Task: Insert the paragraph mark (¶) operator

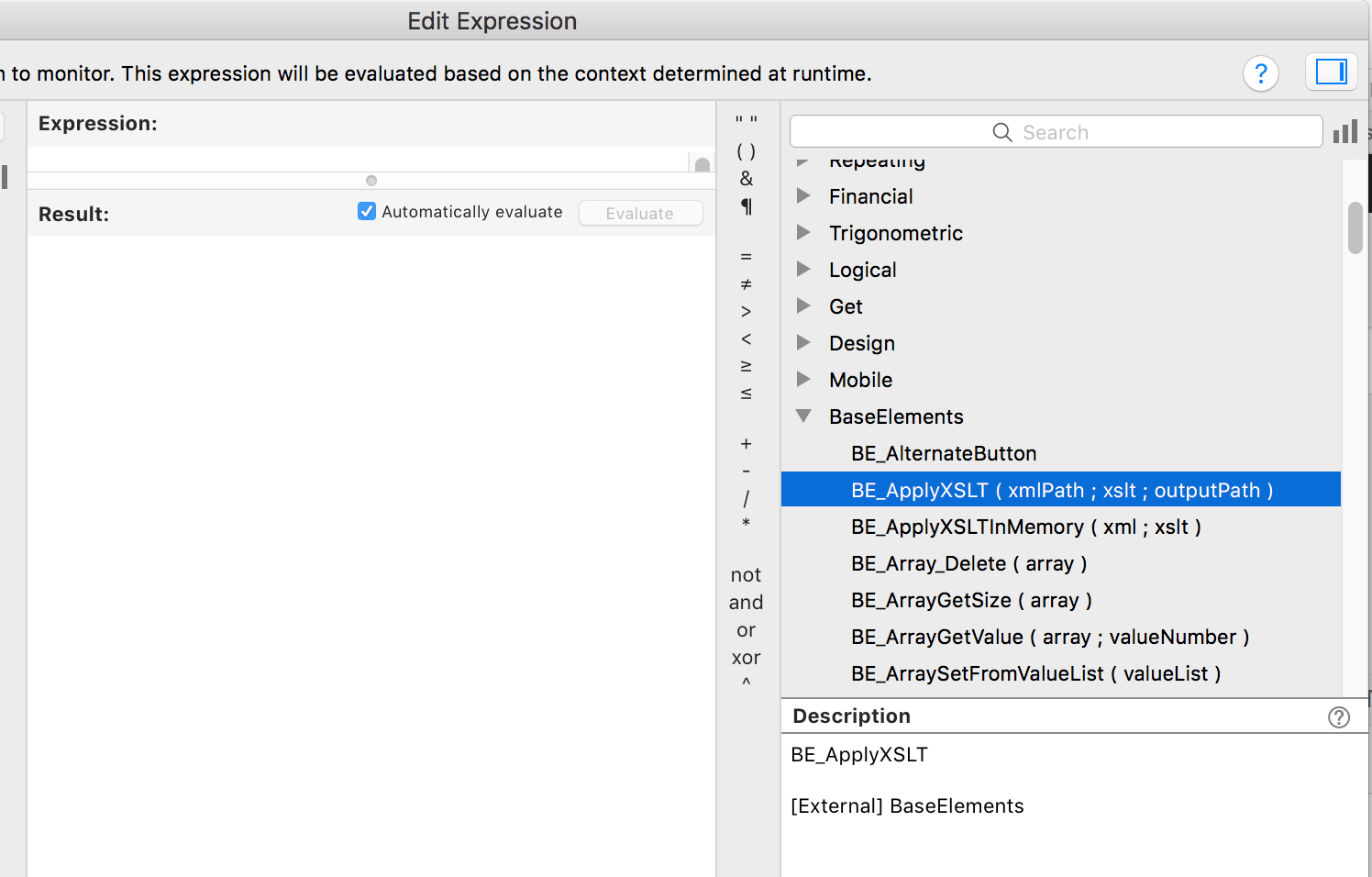Action: [x=746, y=207]
